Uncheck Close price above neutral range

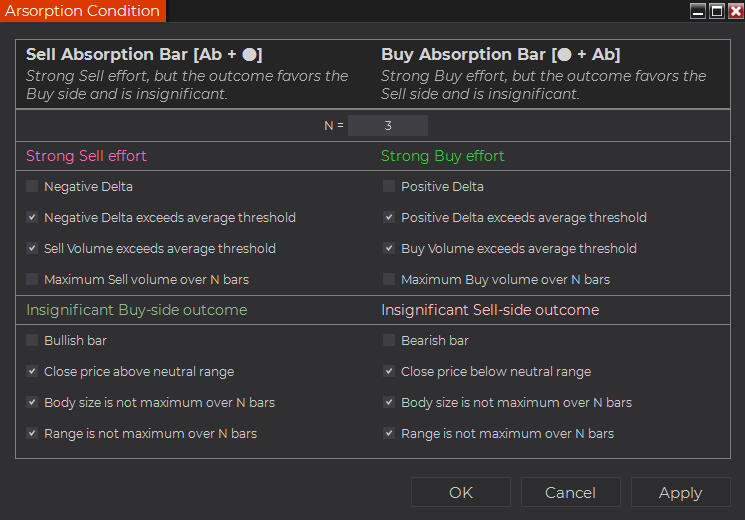[33, 372]
